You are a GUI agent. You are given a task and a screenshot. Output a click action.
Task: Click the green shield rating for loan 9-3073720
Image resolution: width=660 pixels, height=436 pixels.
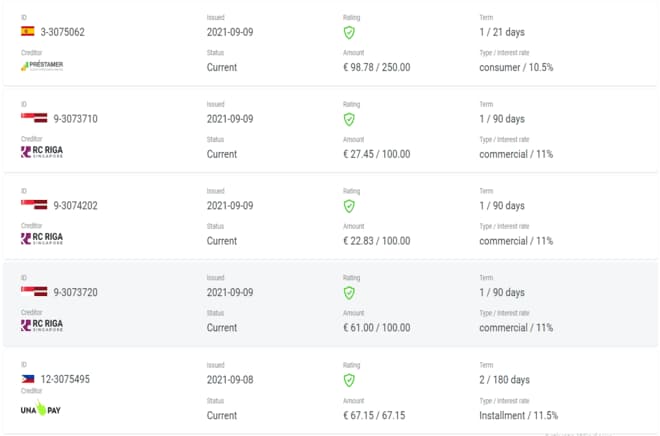349,292
